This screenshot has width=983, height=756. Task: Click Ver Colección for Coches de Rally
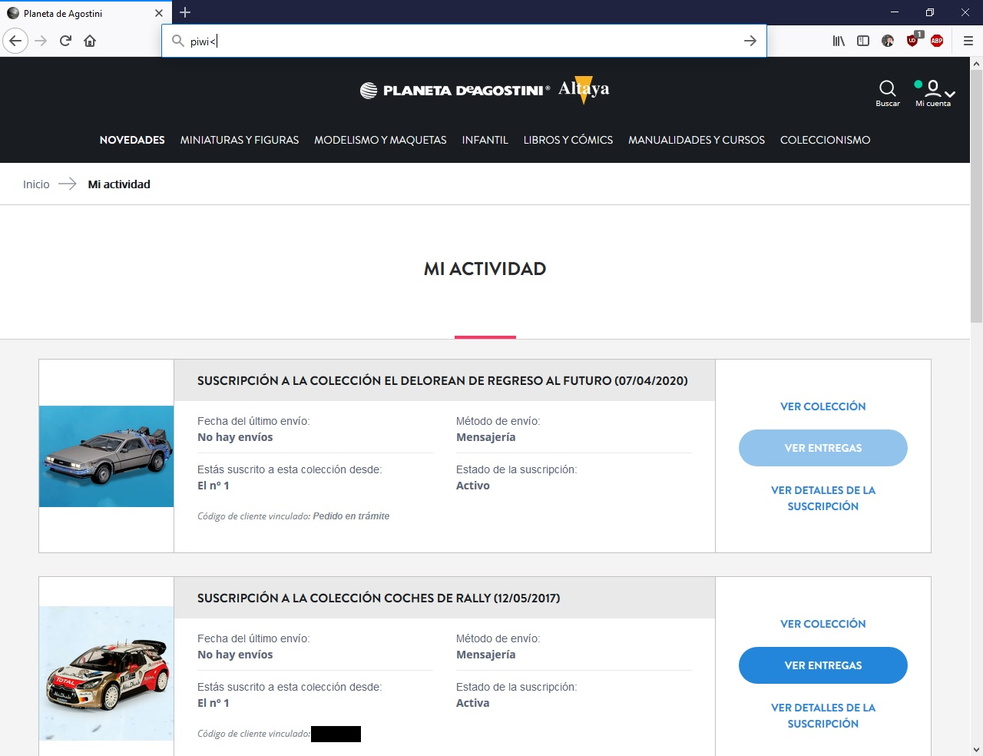(x=823, y=624)
